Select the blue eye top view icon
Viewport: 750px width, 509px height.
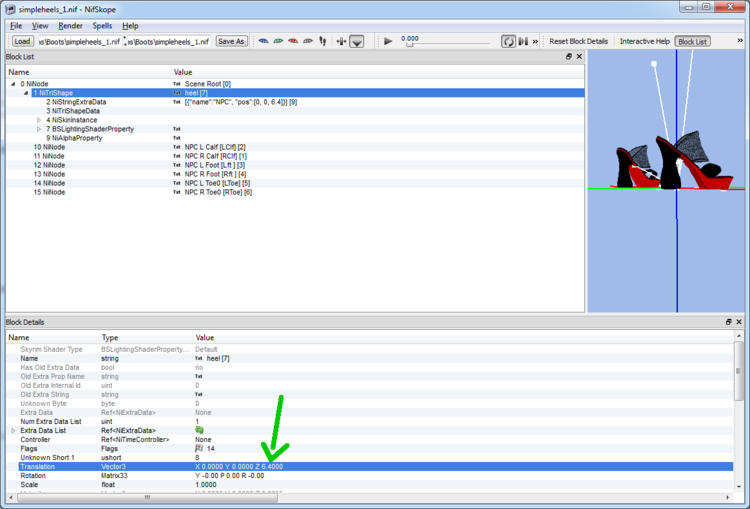[x=263, y=41]
